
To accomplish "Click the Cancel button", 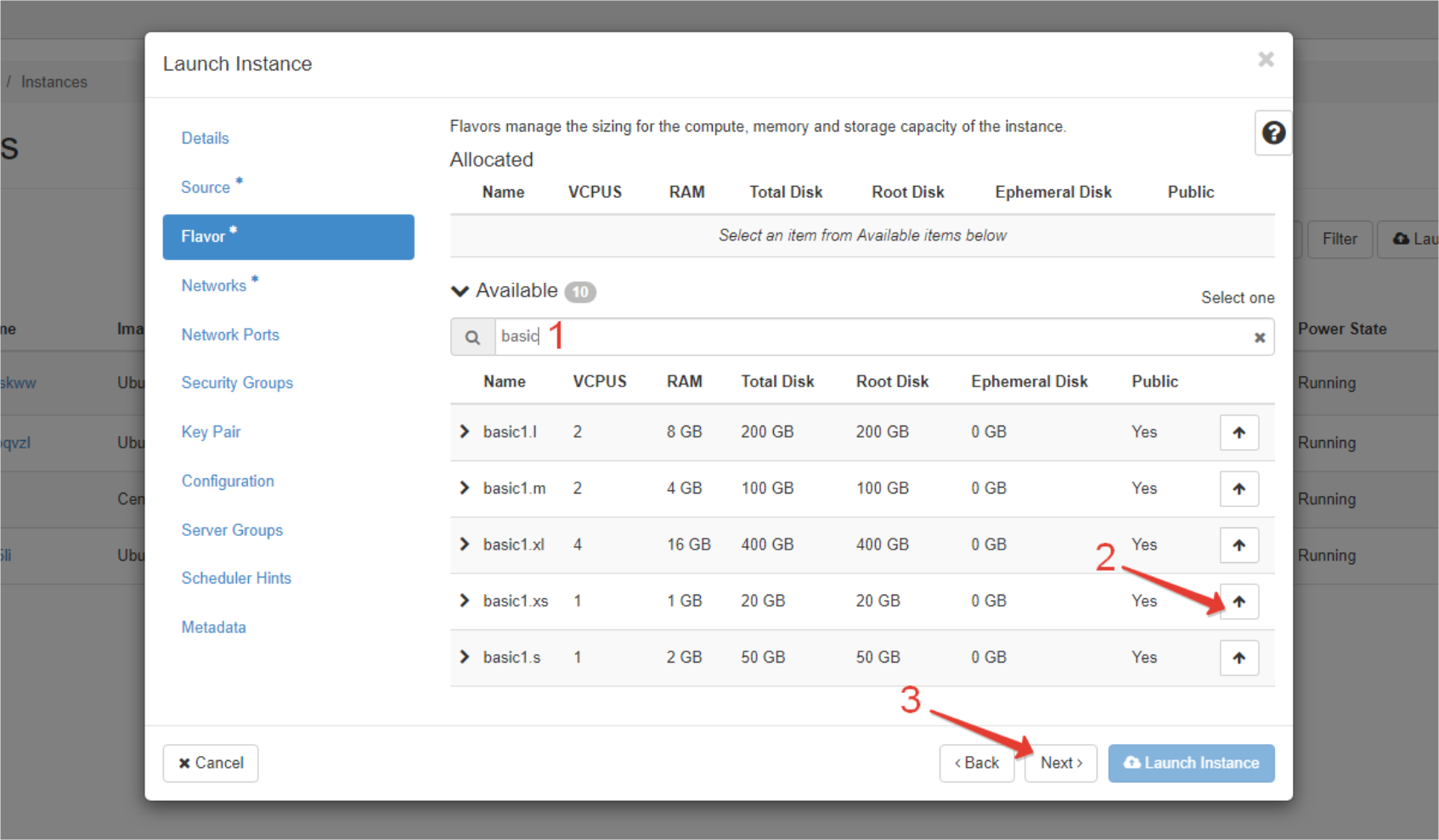I will coord(211,763).
